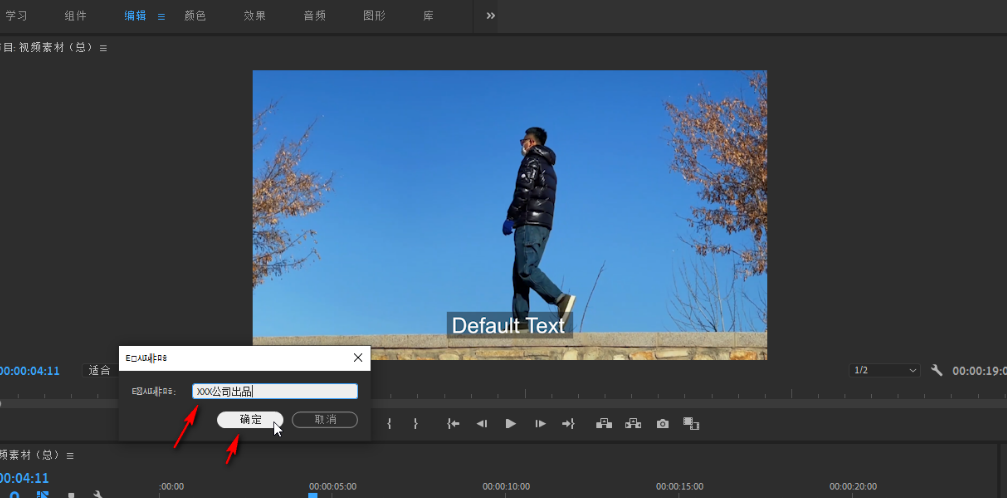Export frame using the camera icon
This screenshot has width=1007, height=498.
662,424
